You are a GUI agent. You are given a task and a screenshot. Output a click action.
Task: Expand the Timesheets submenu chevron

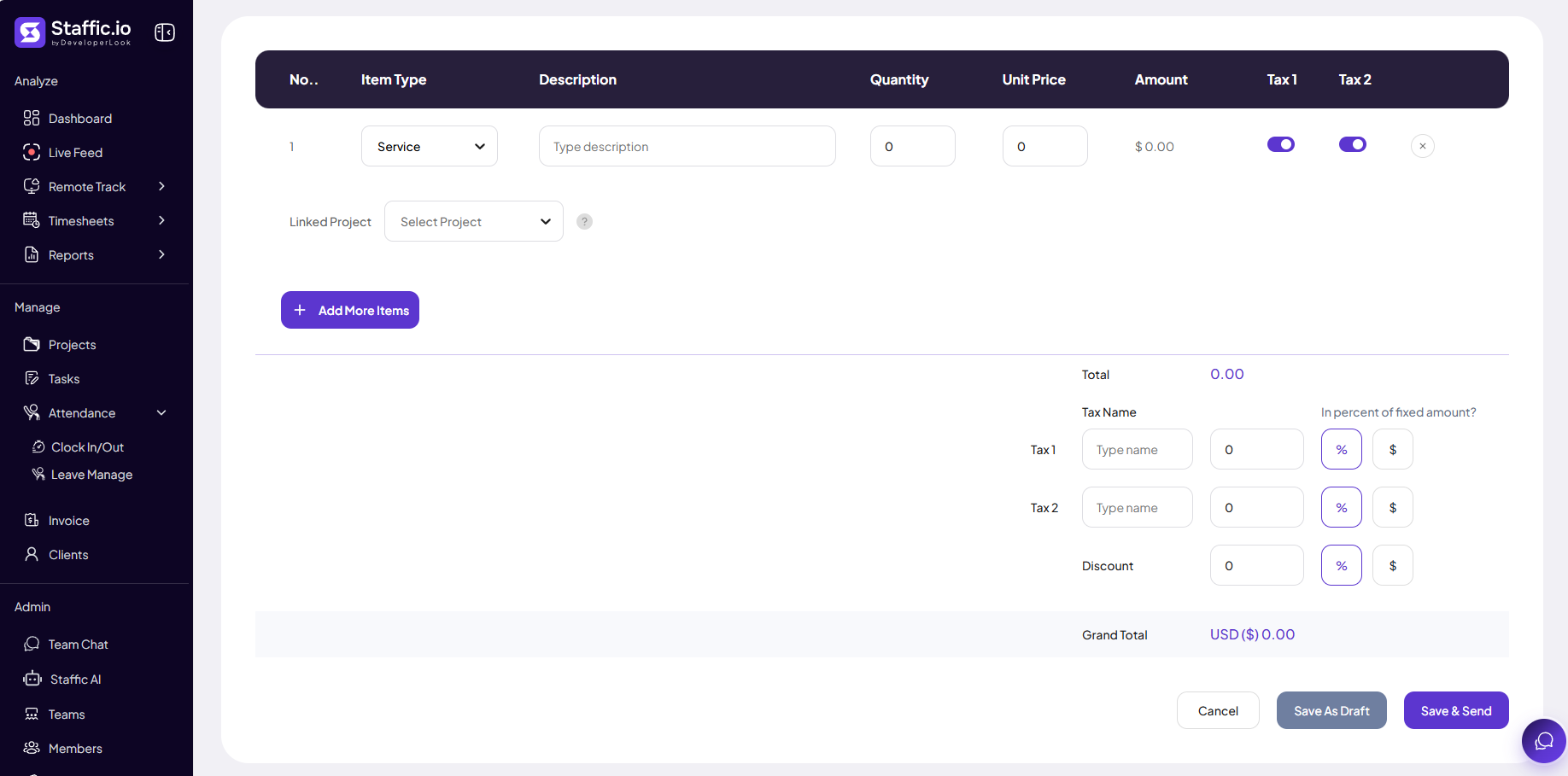[161, 220]
